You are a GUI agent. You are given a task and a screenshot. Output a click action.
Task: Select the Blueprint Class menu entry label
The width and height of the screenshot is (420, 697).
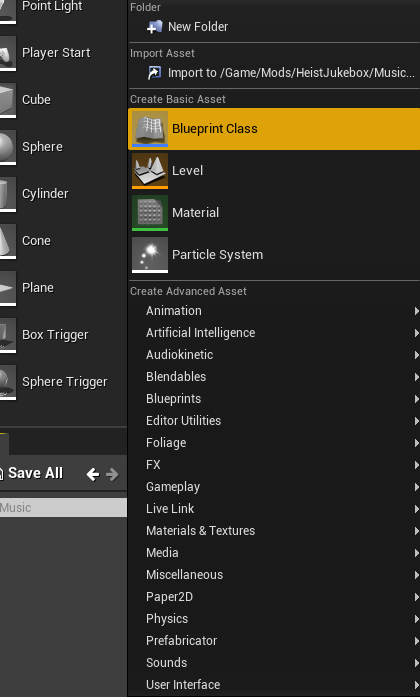(215, 129)
